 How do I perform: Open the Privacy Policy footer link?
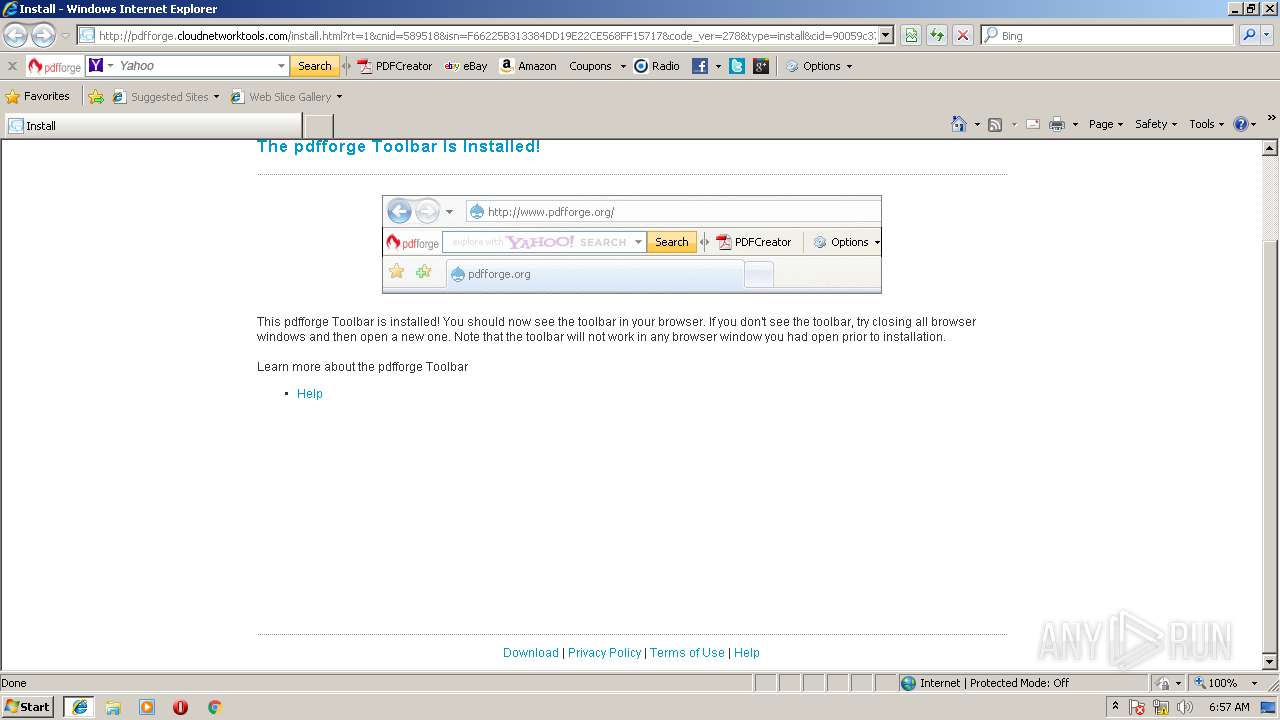[605, 653]
